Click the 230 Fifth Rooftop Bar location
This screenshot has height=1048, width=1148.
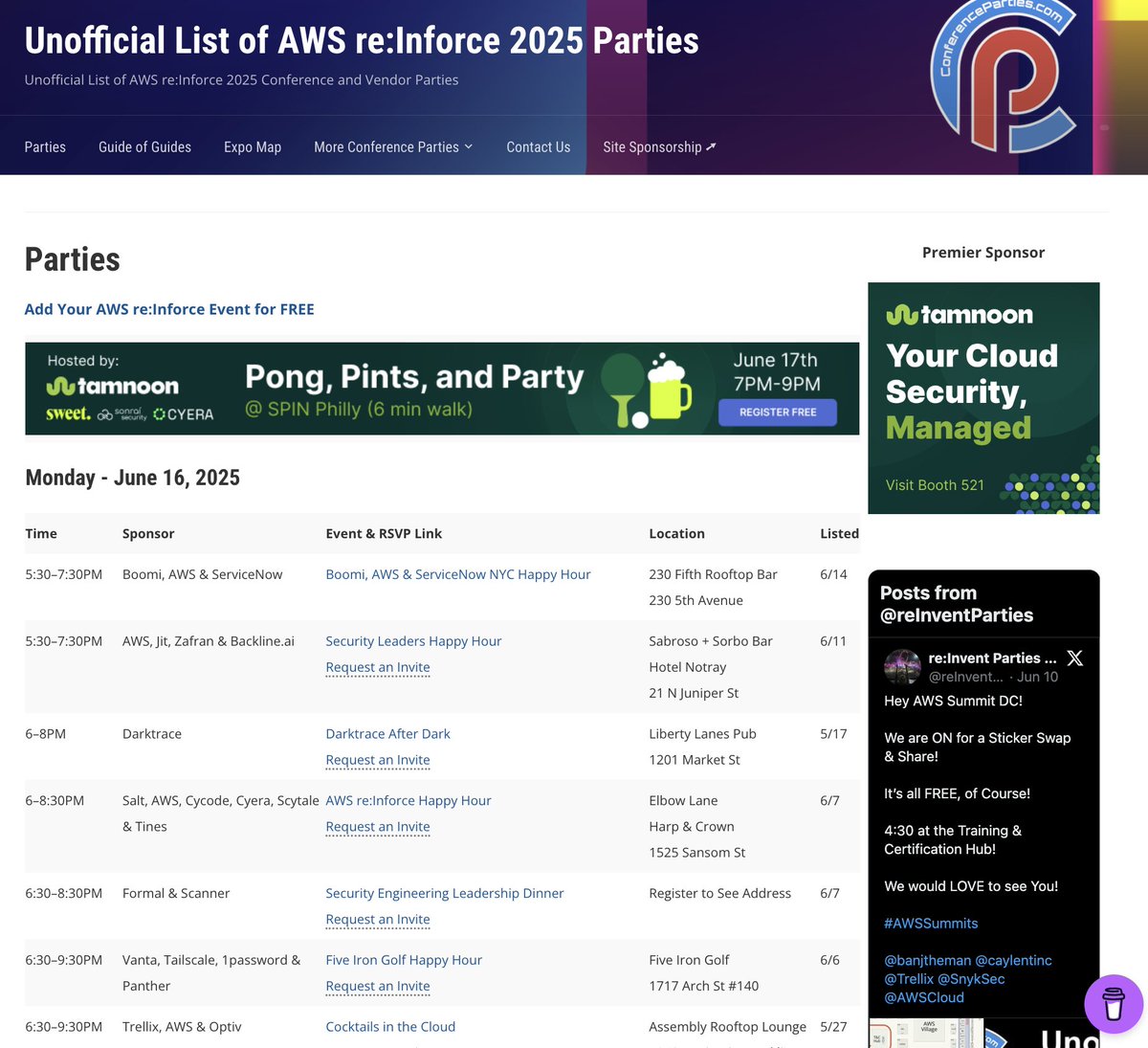pos(713,574)
